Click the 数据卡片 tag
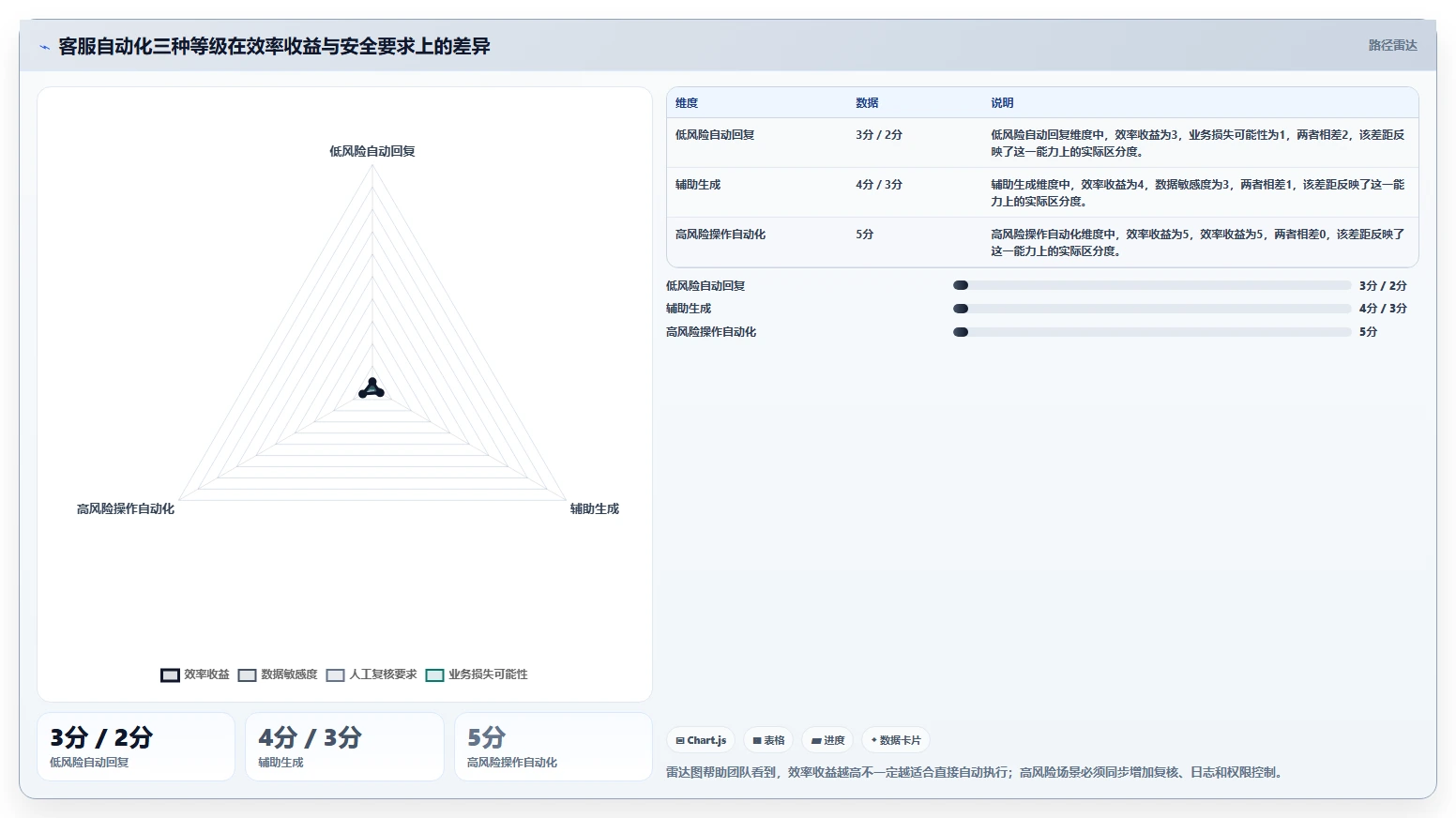This screenshot has width=1456, height=818. tap(896, 740)
